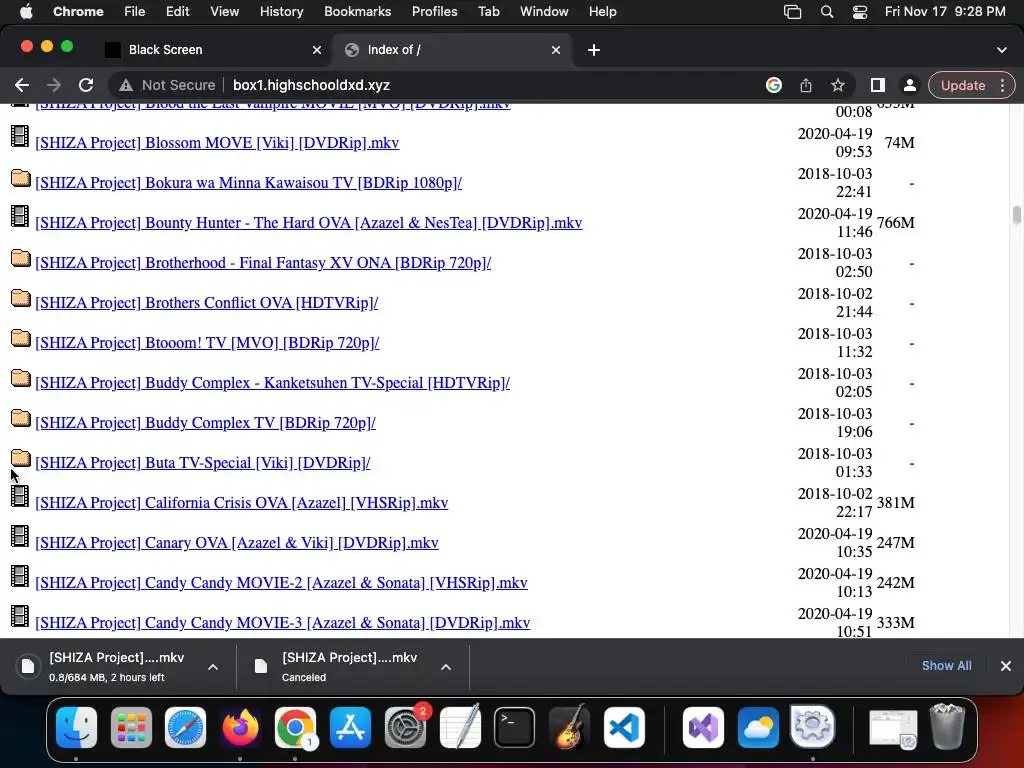Close the downloads bar
The image size is (1024, 768).
tap(1006, 665)
